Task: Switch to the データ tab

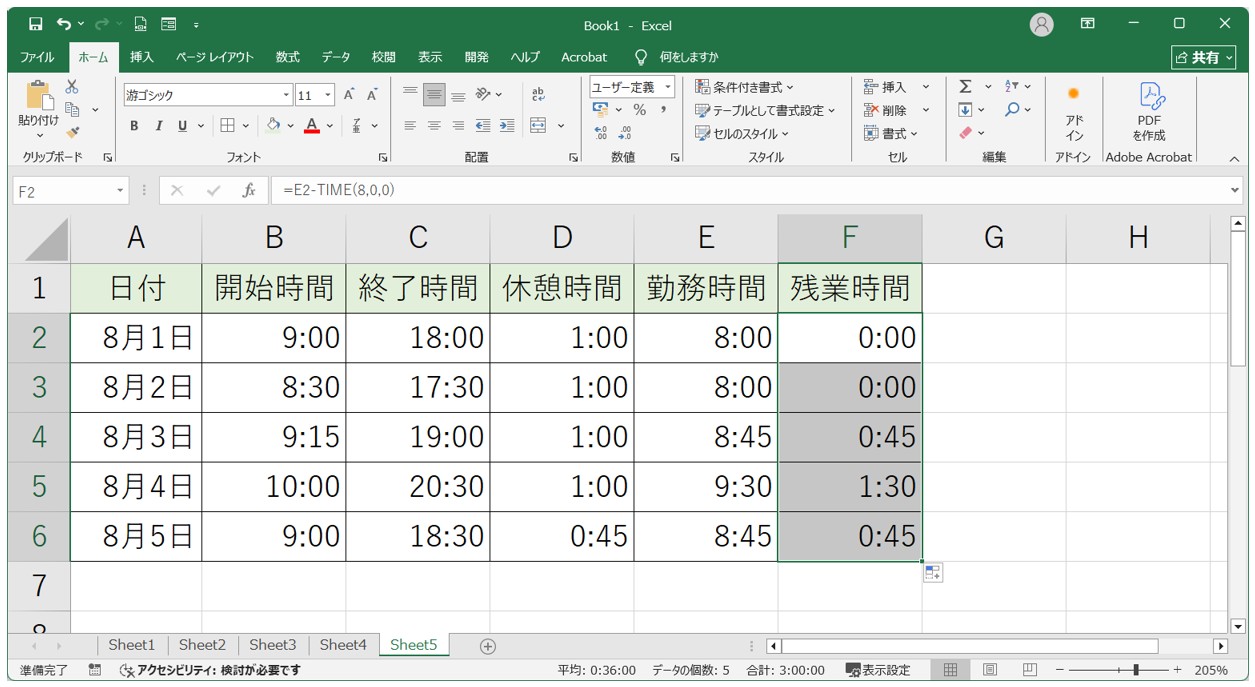Action: pyautogui.click(x=336, y=57)
